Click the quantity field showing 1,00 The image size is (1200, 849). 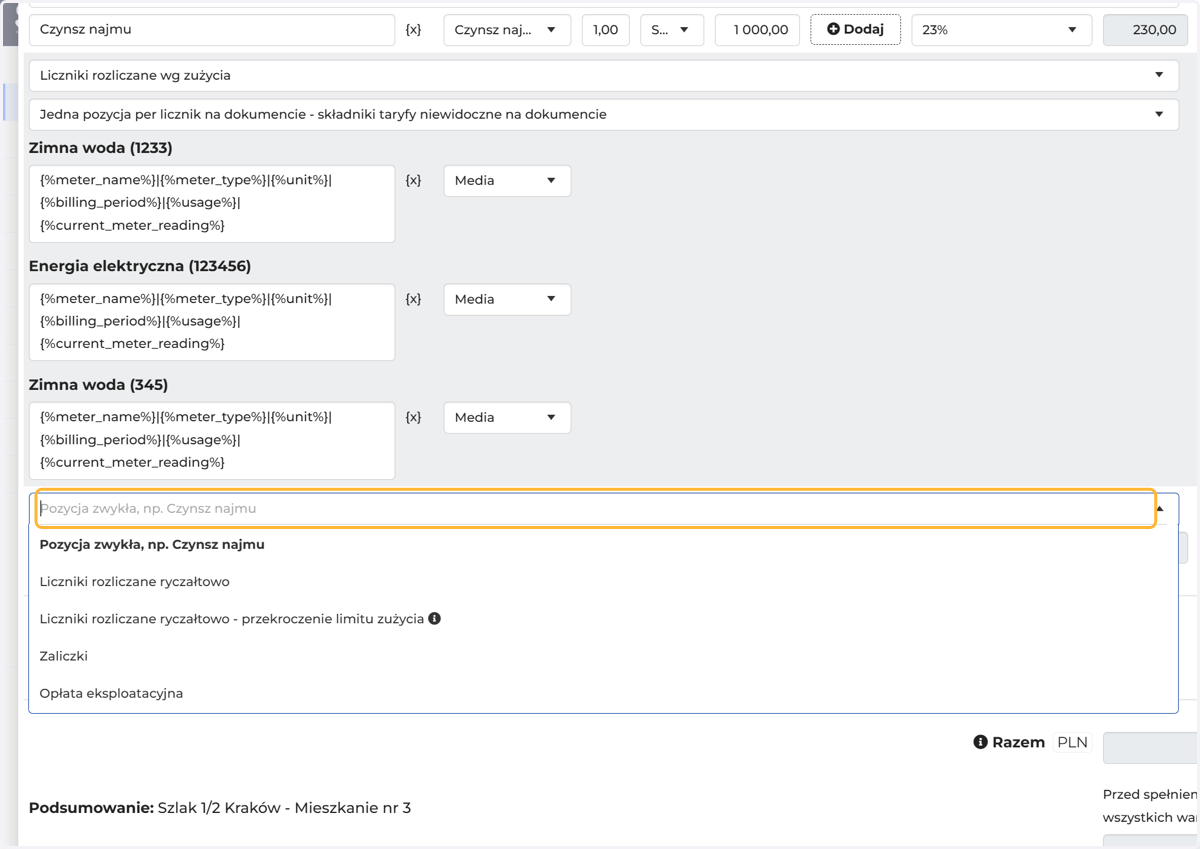pos(606,30)
